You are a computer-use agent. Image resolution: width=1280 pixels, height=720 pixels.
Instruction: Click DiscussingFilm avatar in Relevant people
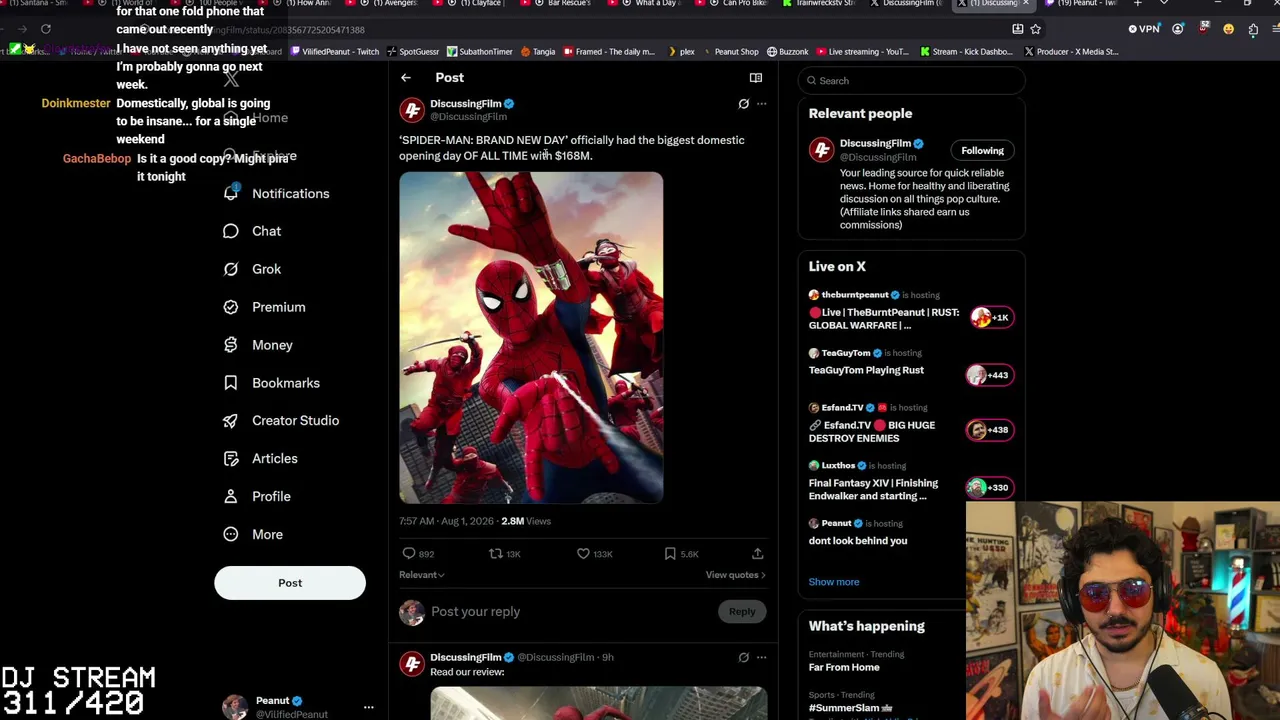(821, 150)
